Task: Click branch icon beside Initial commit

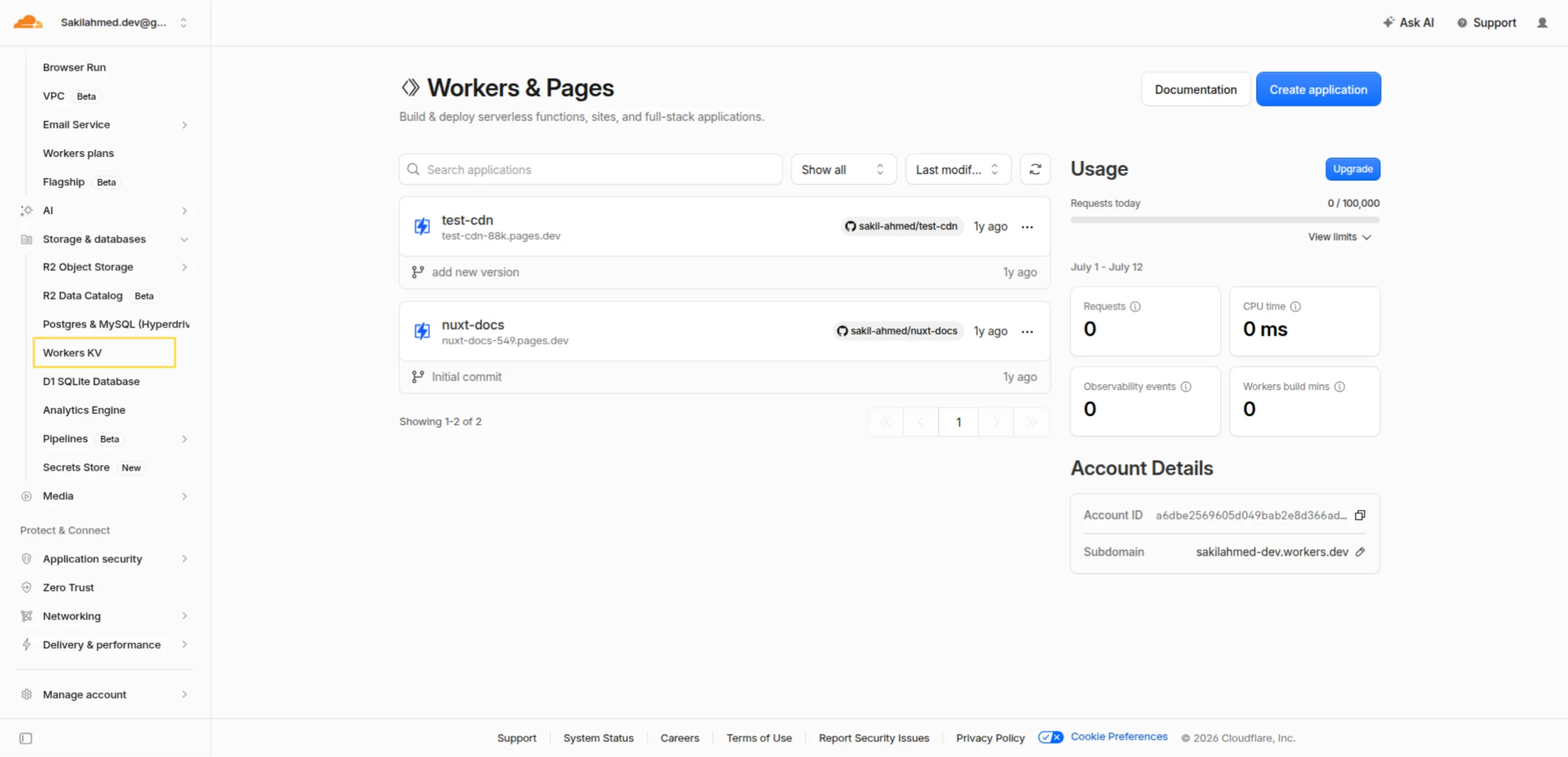Action: (x=417, y=377)
